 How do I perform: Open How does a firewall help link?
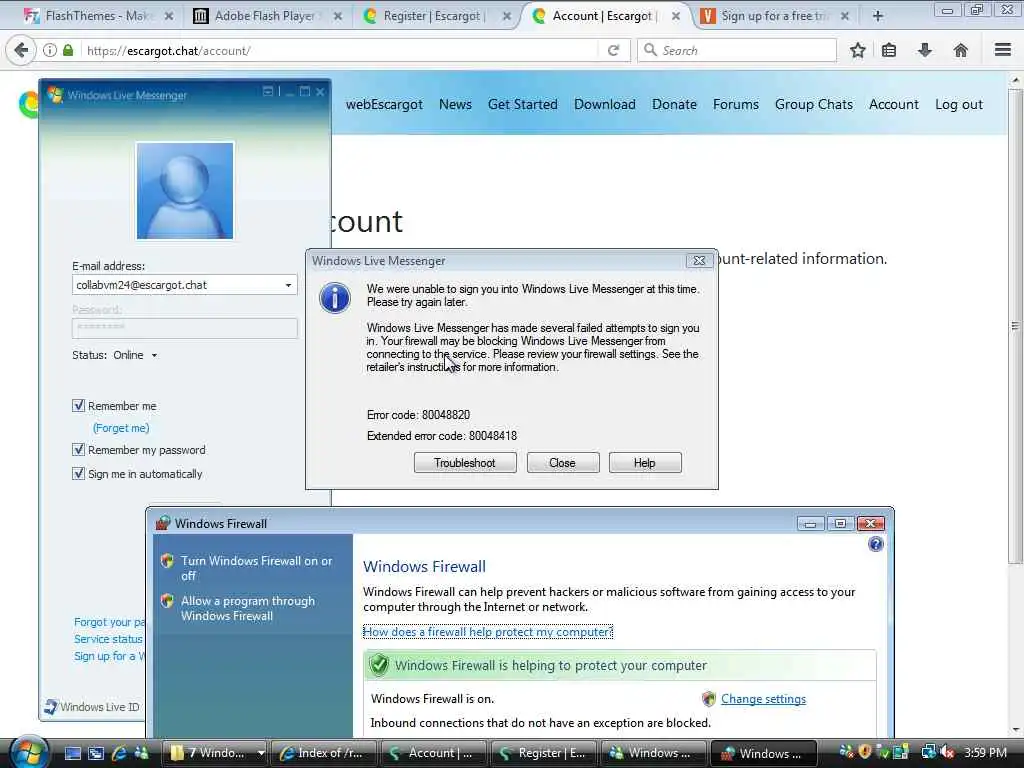point(488,632)
